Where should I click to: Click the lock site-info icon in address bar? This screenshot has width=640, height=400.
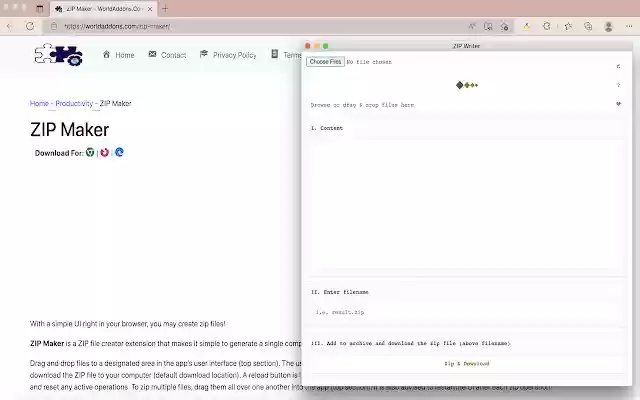[x=53, y=27]
